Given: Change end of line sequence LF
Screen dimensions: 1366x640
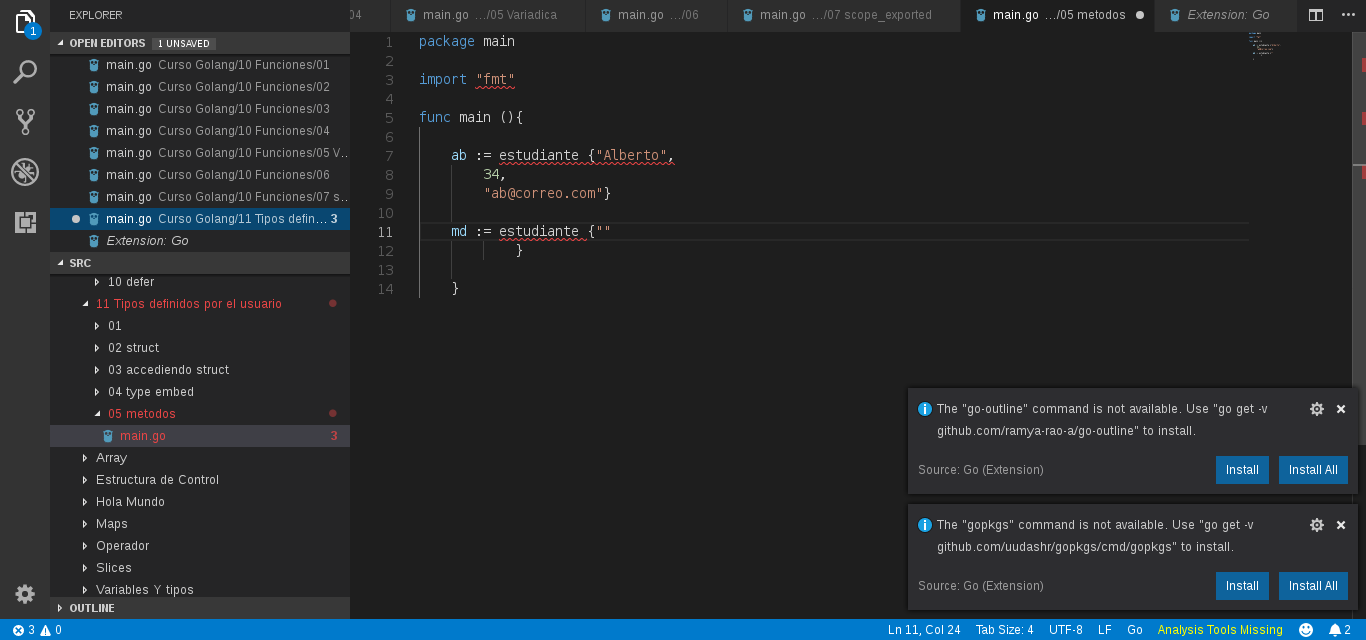Looking at the screenshot, I should [1105, 630].
